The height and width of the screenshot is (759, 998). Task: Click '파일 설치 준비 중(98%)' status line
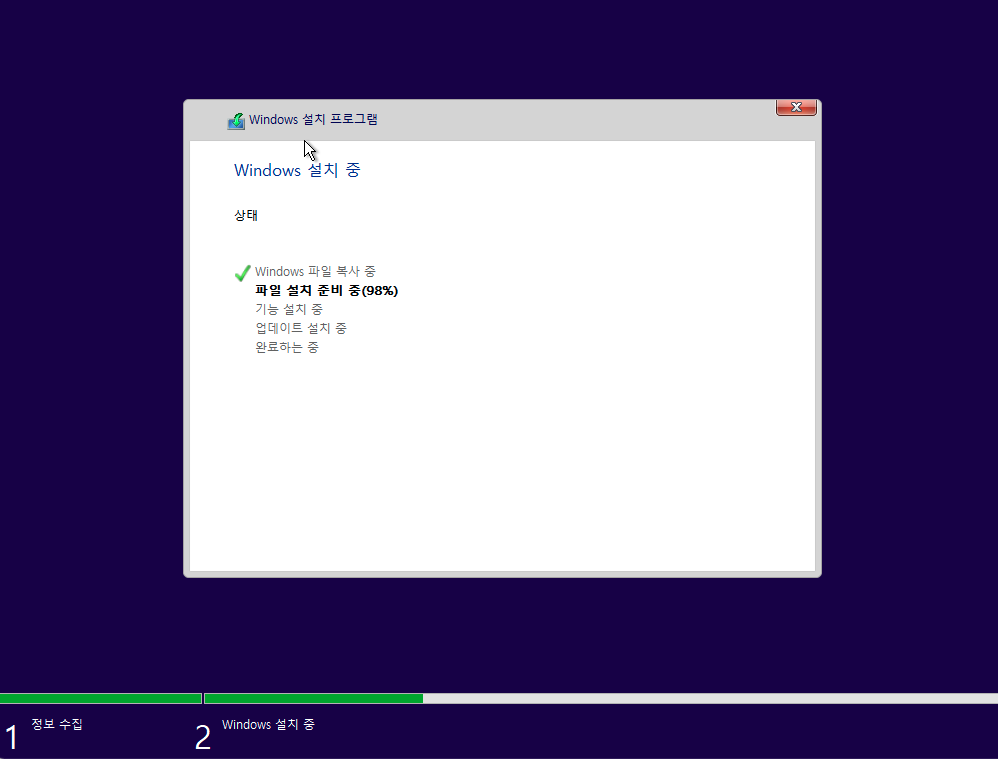pyautogui.click(x=327, y=290)
